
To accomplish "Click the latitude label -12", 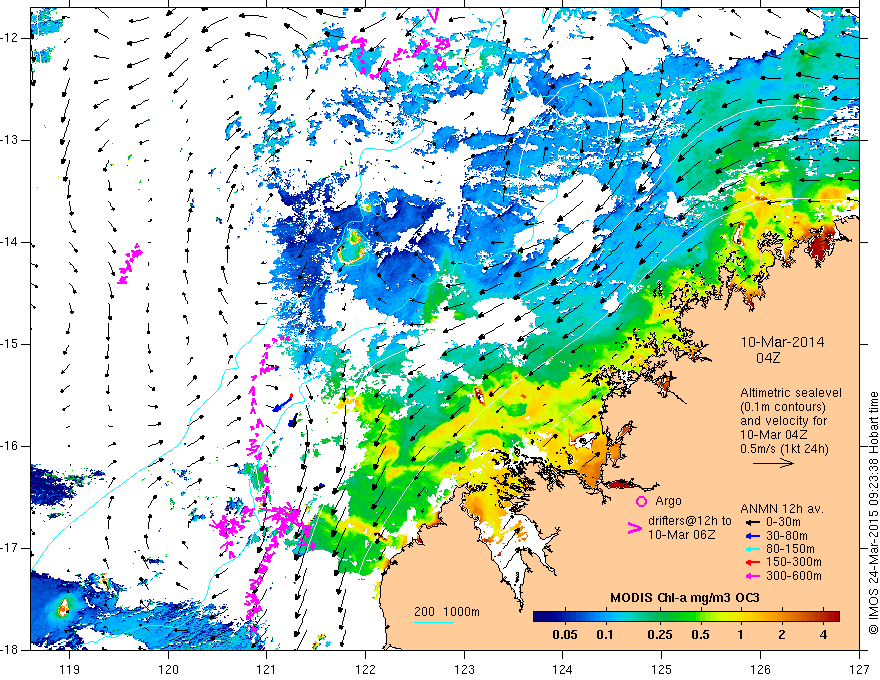I will (9, 38).
